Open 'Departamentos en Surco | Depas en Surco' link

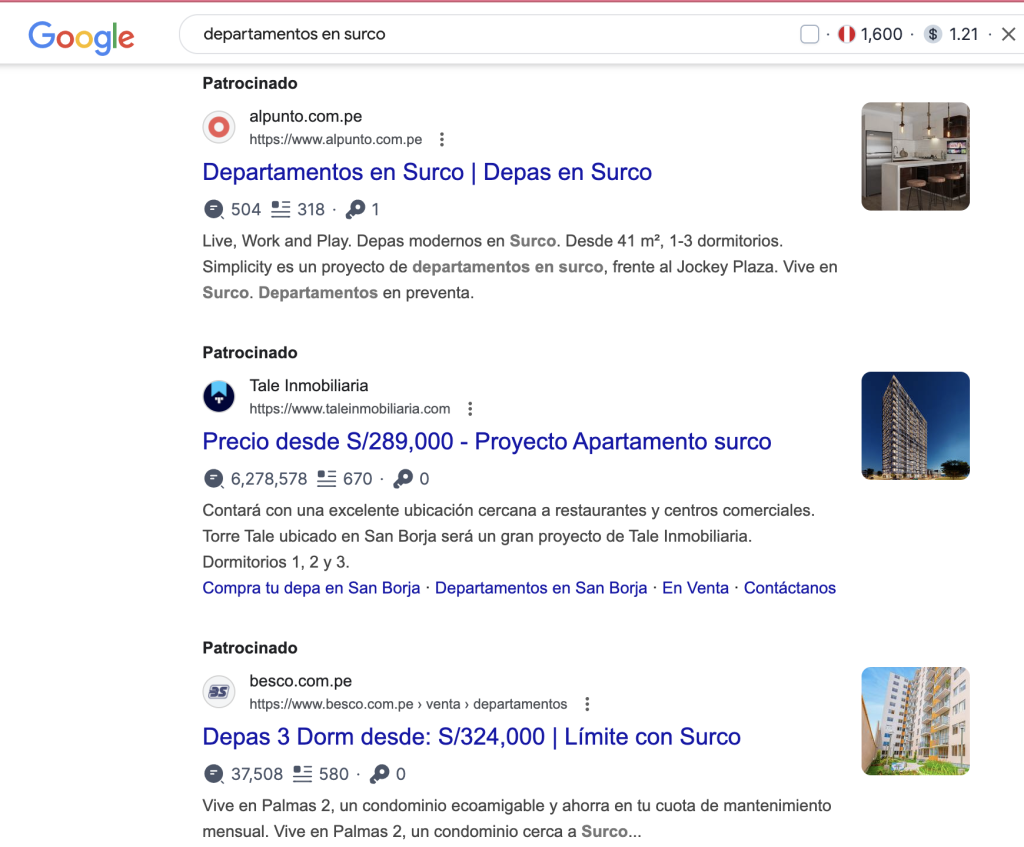click(427, 172)
